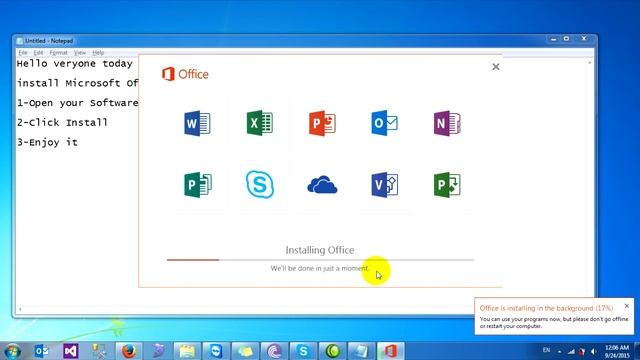The image size is (640, 360).
Task: Open the yellow sticky notes taskbar icon
Action: tap(245, 351)
